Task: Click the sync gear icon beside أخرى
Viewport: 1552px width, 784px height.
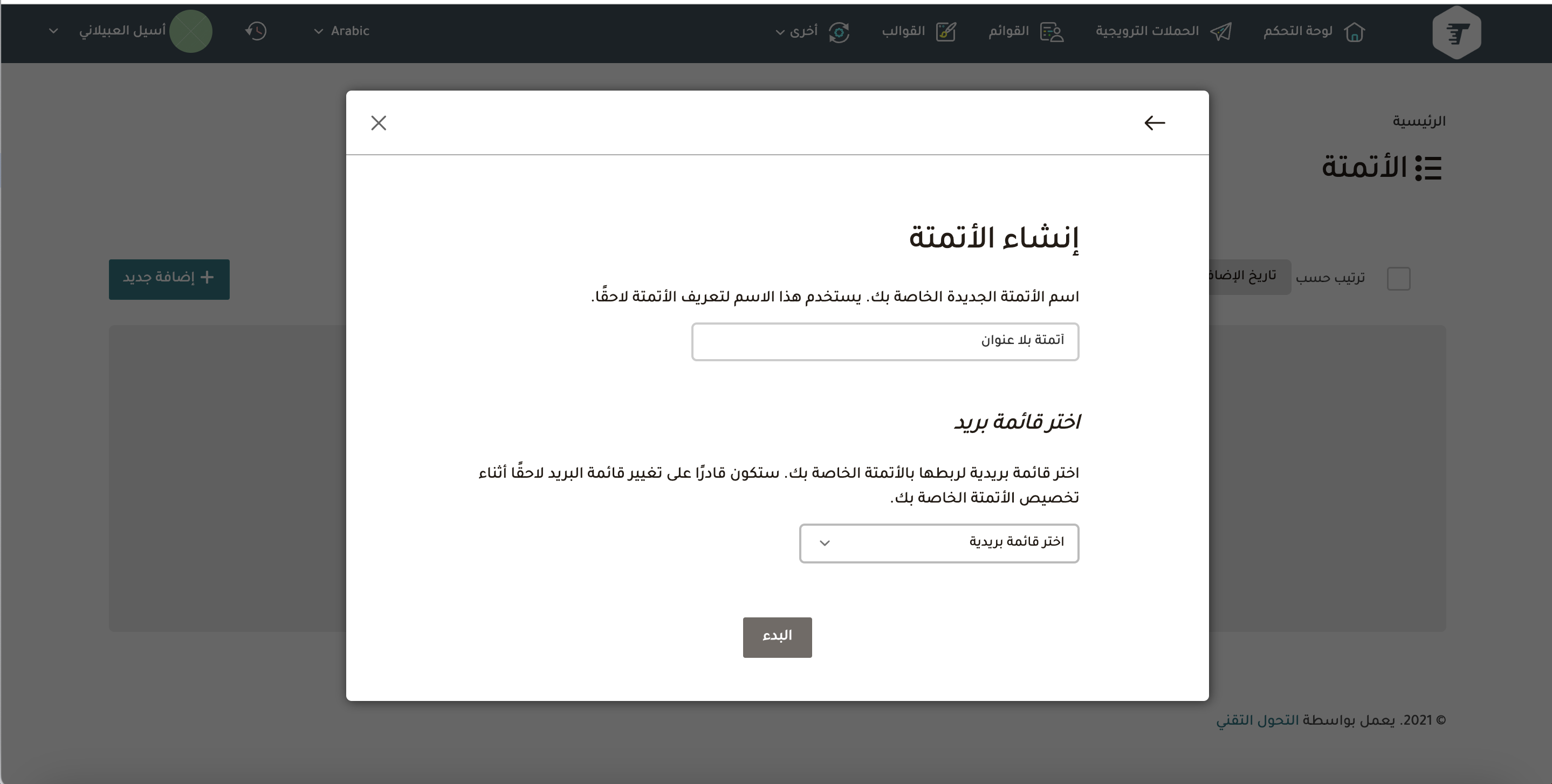Action: (839, 32)
